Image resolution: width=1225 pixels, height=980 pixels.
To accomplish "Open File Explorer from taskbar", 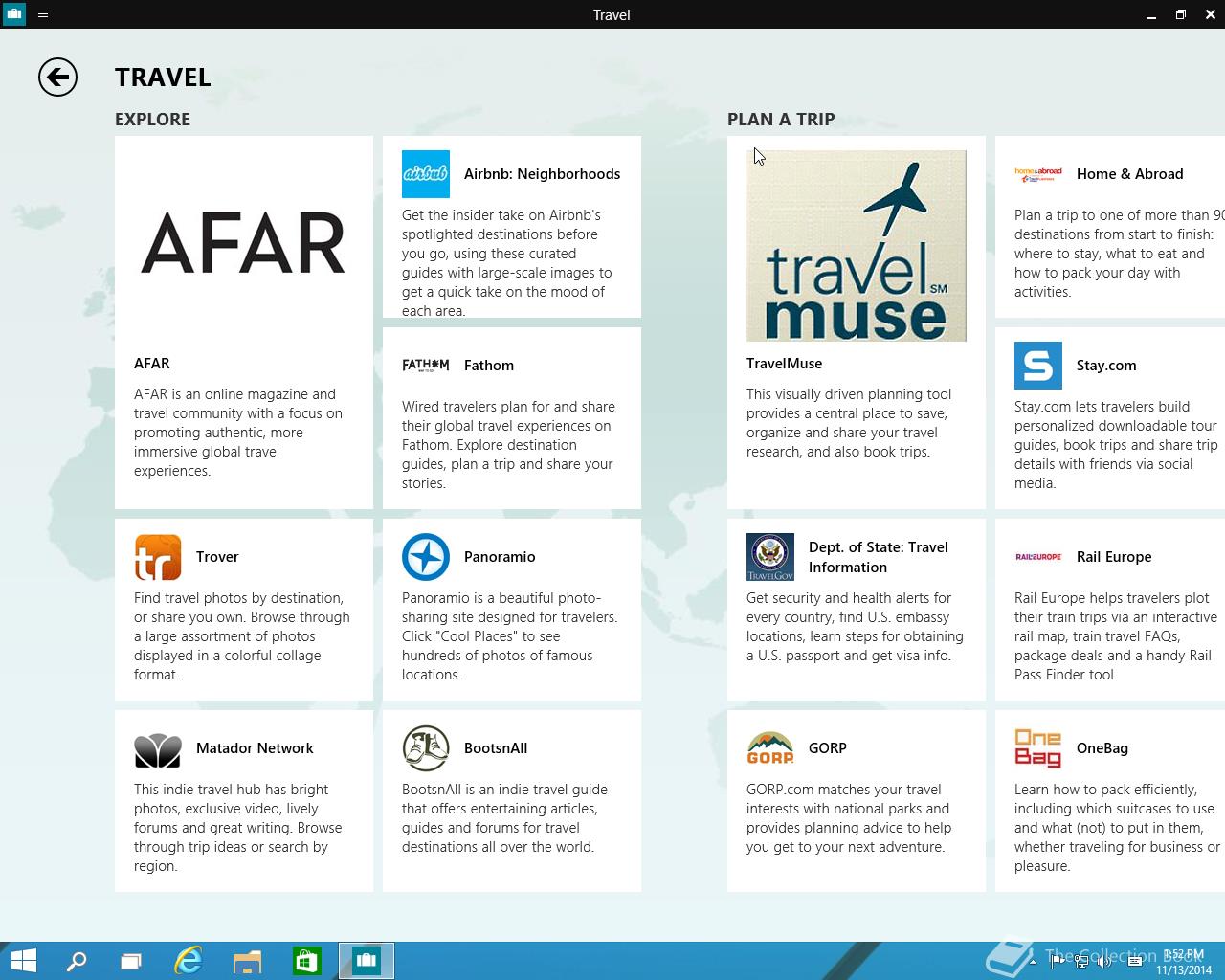I will [x=248, y=961].
